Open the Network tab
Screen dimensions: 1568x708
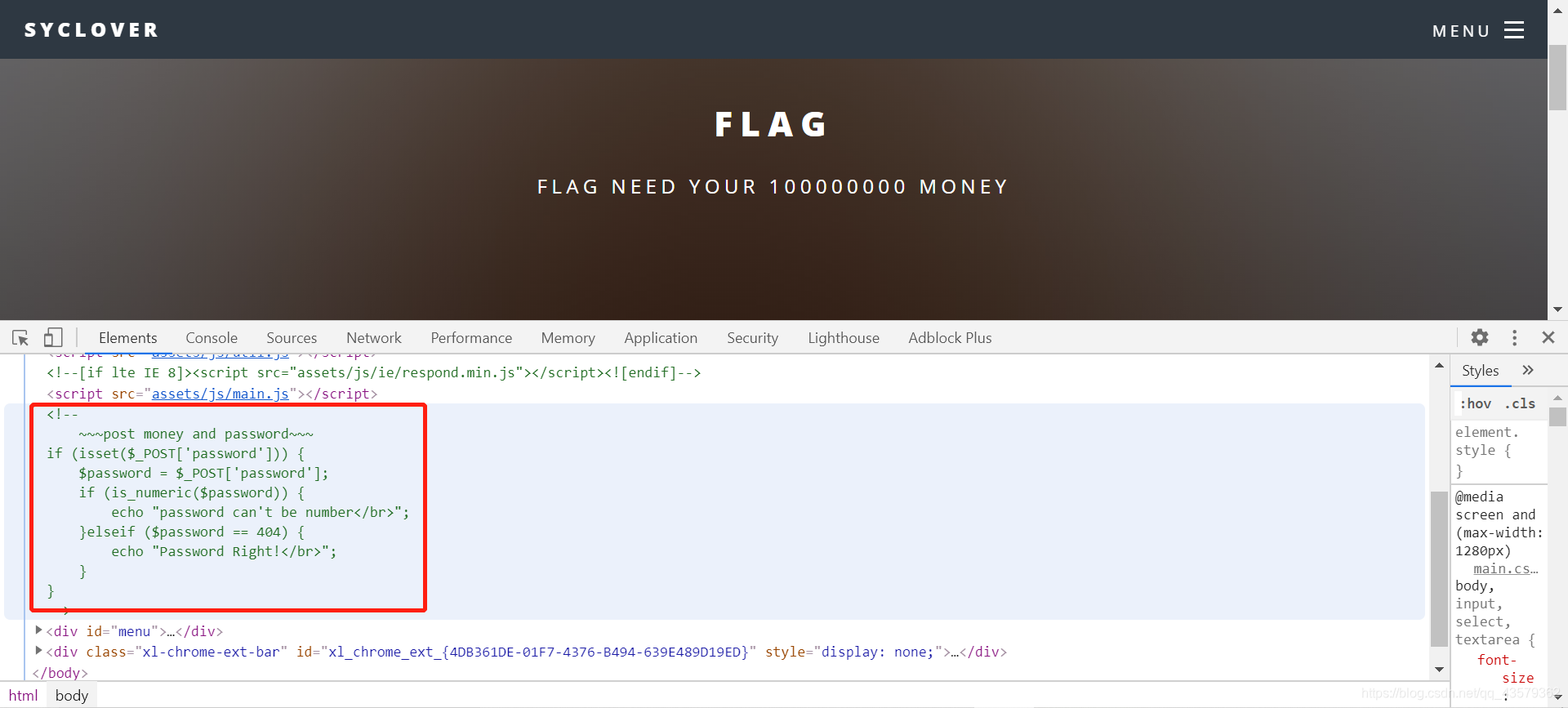[374, 337]
